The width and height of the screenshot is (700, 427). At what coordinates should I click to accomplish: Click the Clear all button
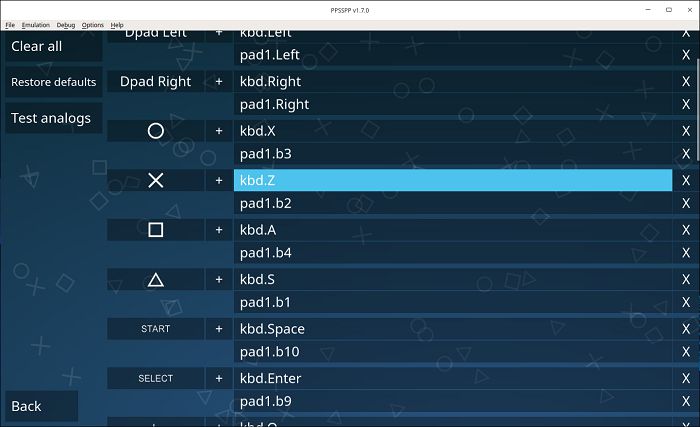[54, 46]
